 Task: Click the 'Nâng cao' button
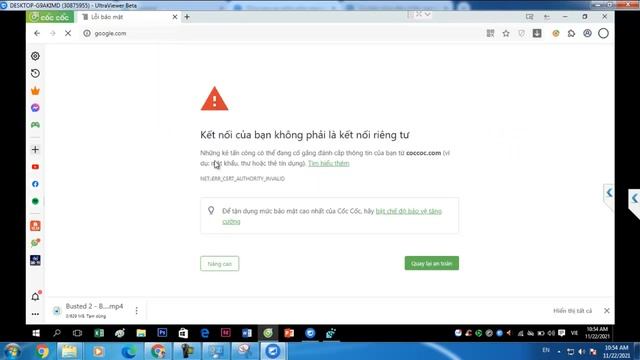coord(220,264)
